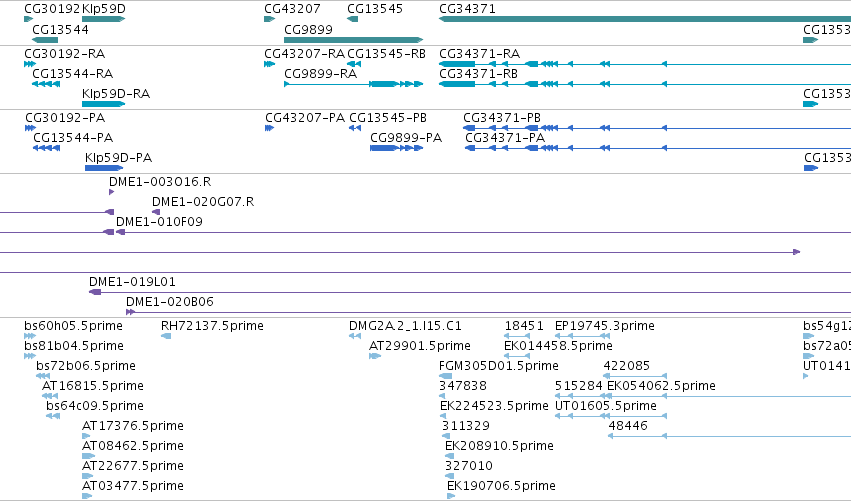Click feature 422085
This screenshot has height=501, width=851.
[x=635, y=376]
